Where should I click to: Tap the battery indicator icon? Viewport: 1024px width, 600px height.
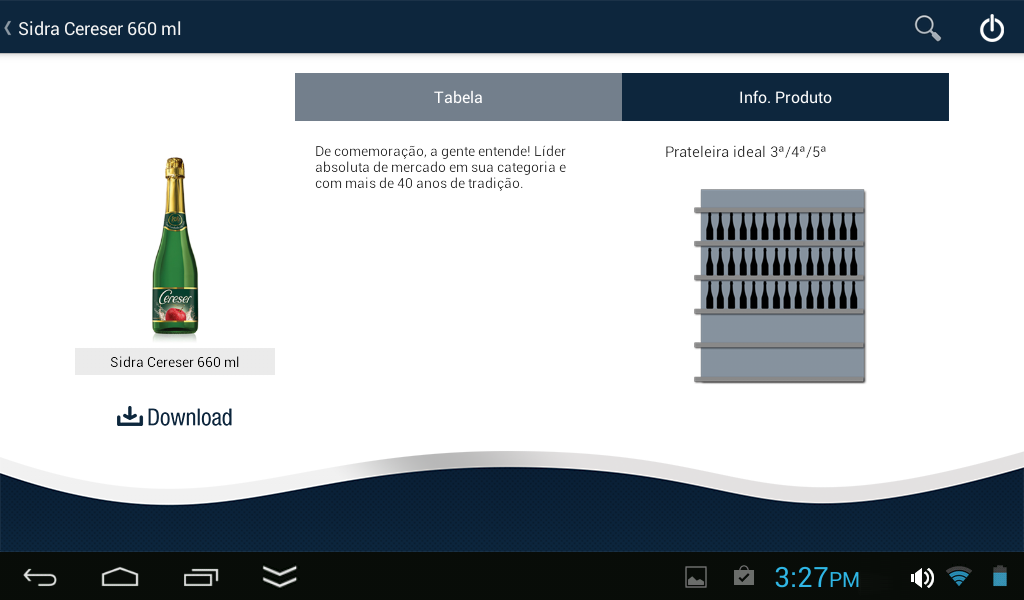pyautogui.click(x=1000, y=576)
